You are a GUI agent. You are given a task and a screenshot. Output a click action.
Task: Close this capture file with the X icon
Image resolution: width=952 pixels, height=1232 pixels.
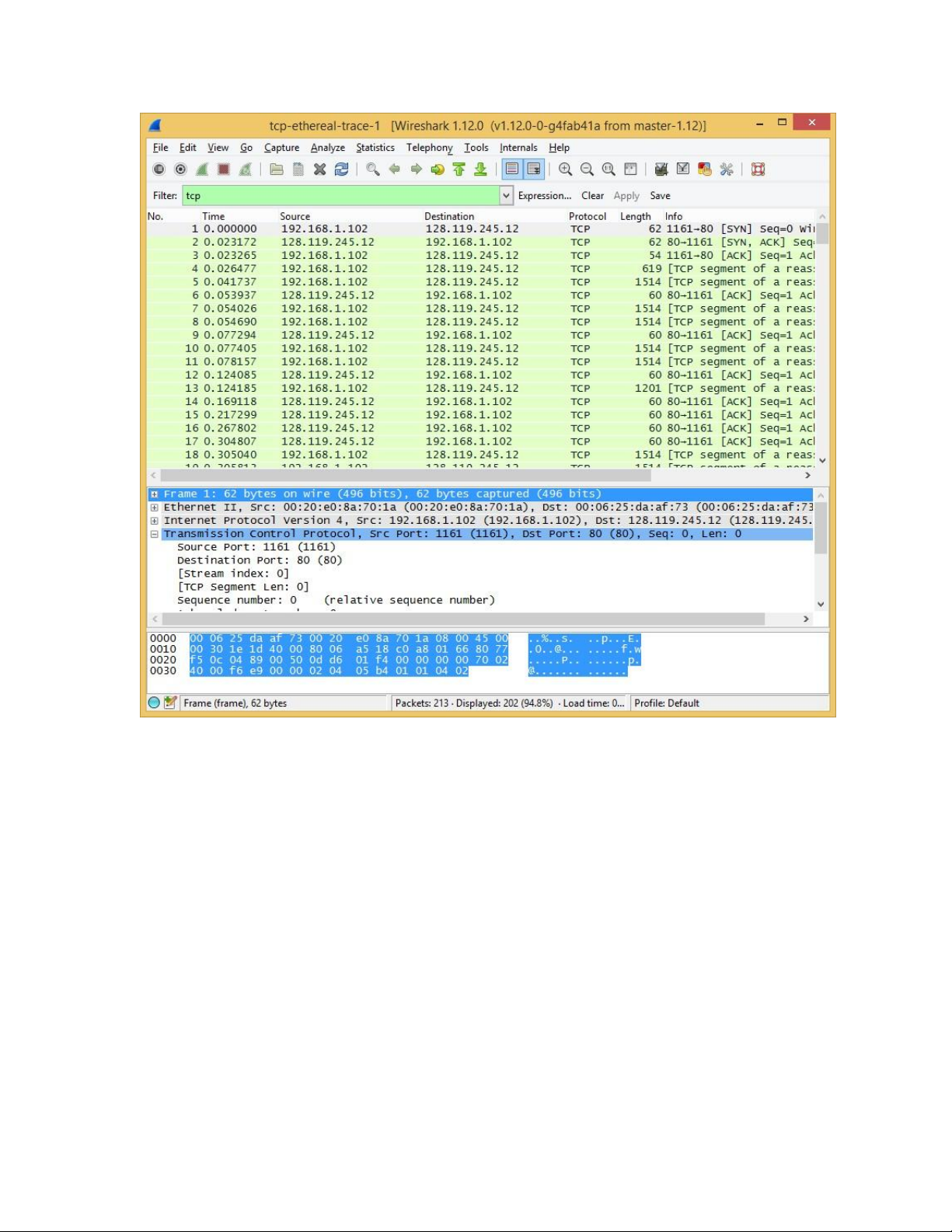click(319, 169)
